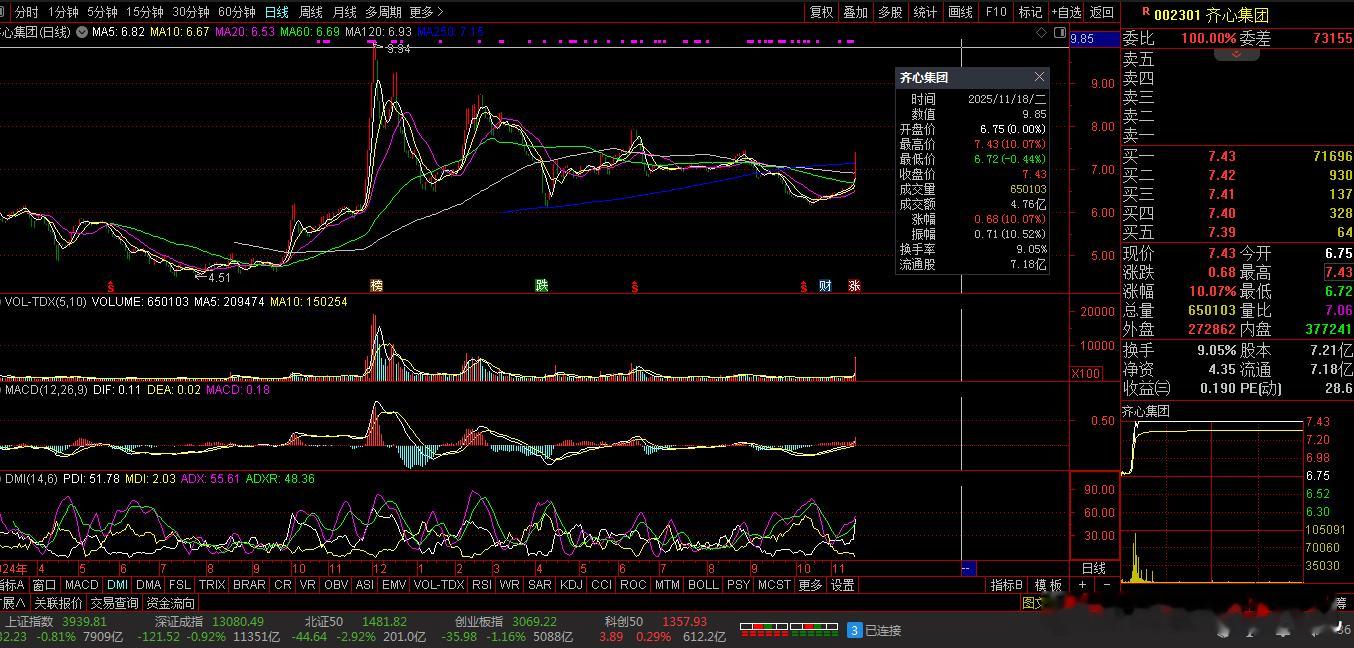Open the F10 company info
The height and width of the screenshot is (648, 1354).
click(x=995, y=12)
